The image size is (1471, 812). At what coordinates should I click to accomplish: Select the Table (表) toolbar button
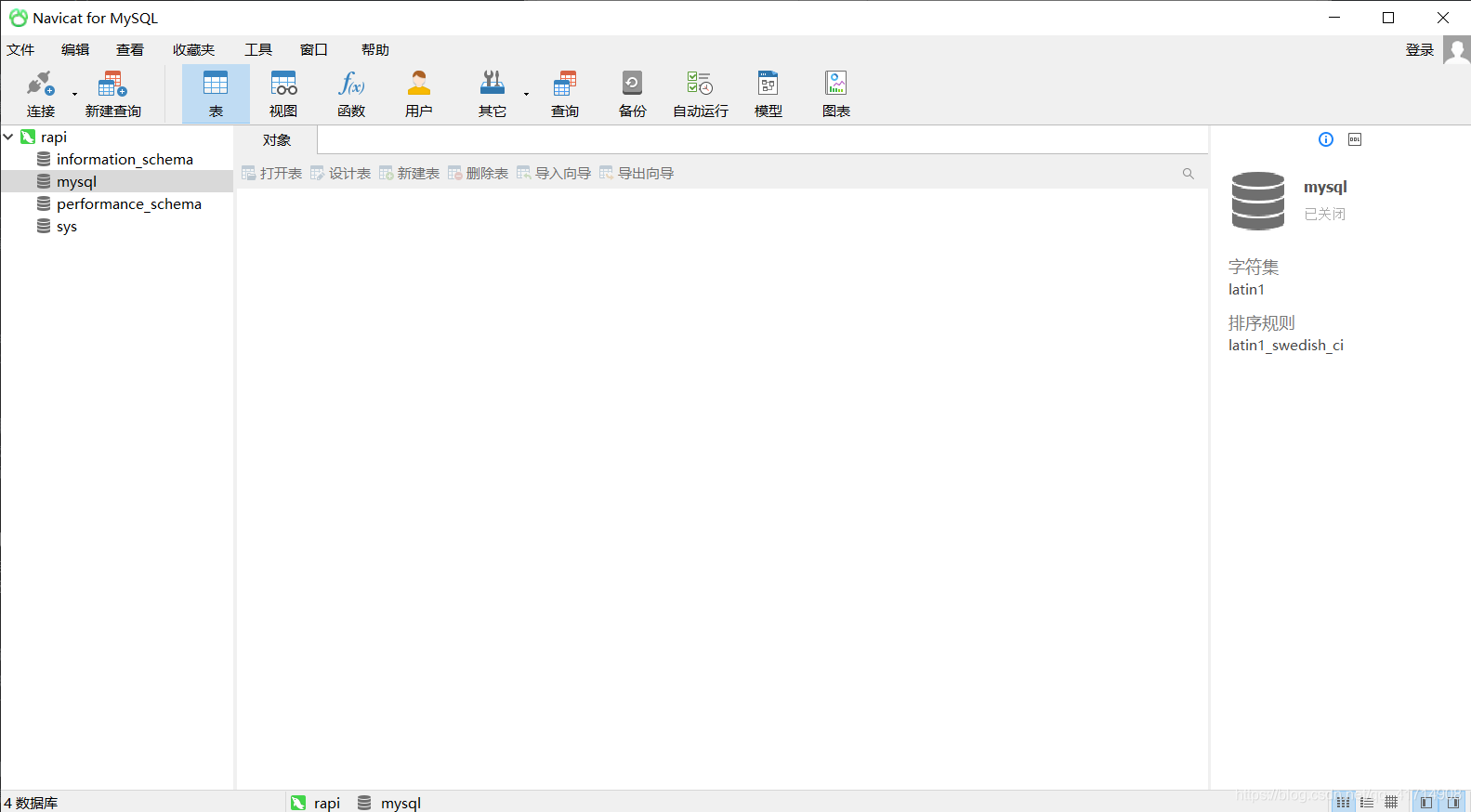(216, 94)
